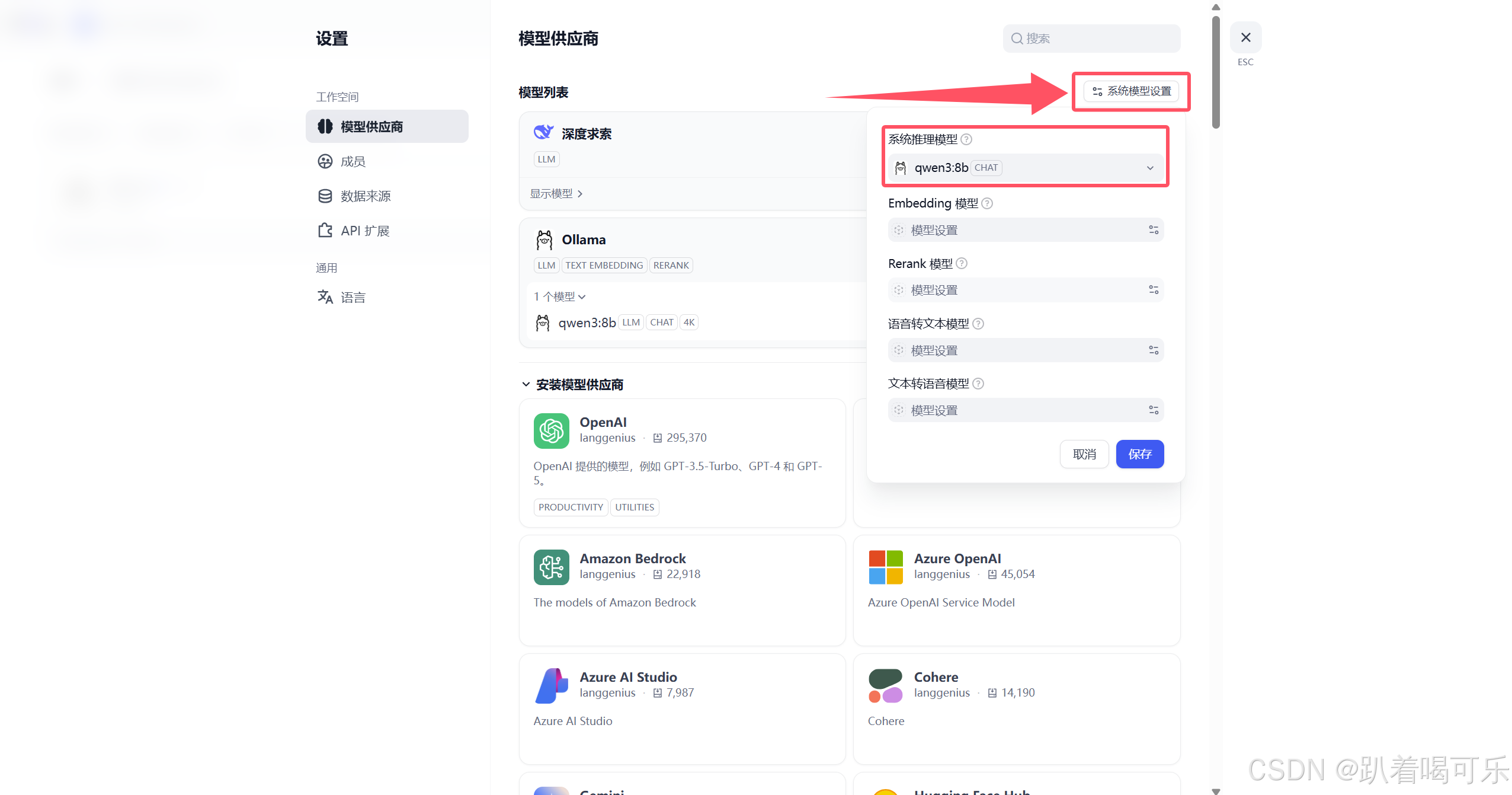The image size is (1512, 795).
Task: Click help icon next to 语音转文本模型
Action: 978,324
